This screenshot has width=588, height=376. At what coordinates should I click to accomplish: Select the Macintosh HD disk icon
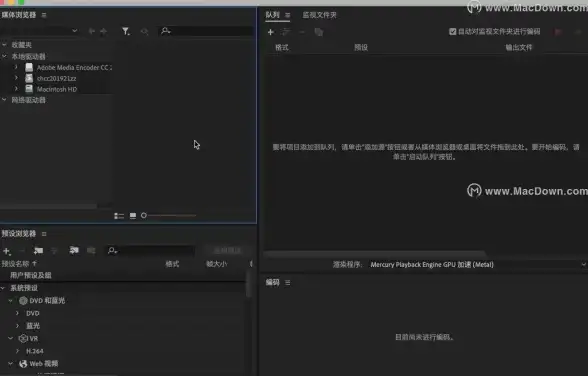tap(29, 89)
